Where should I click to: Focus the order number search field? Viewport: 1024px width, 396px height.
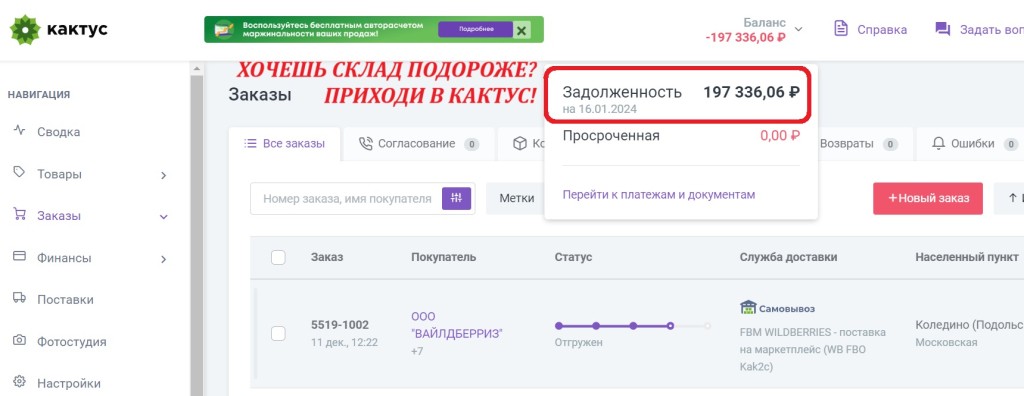347,199
